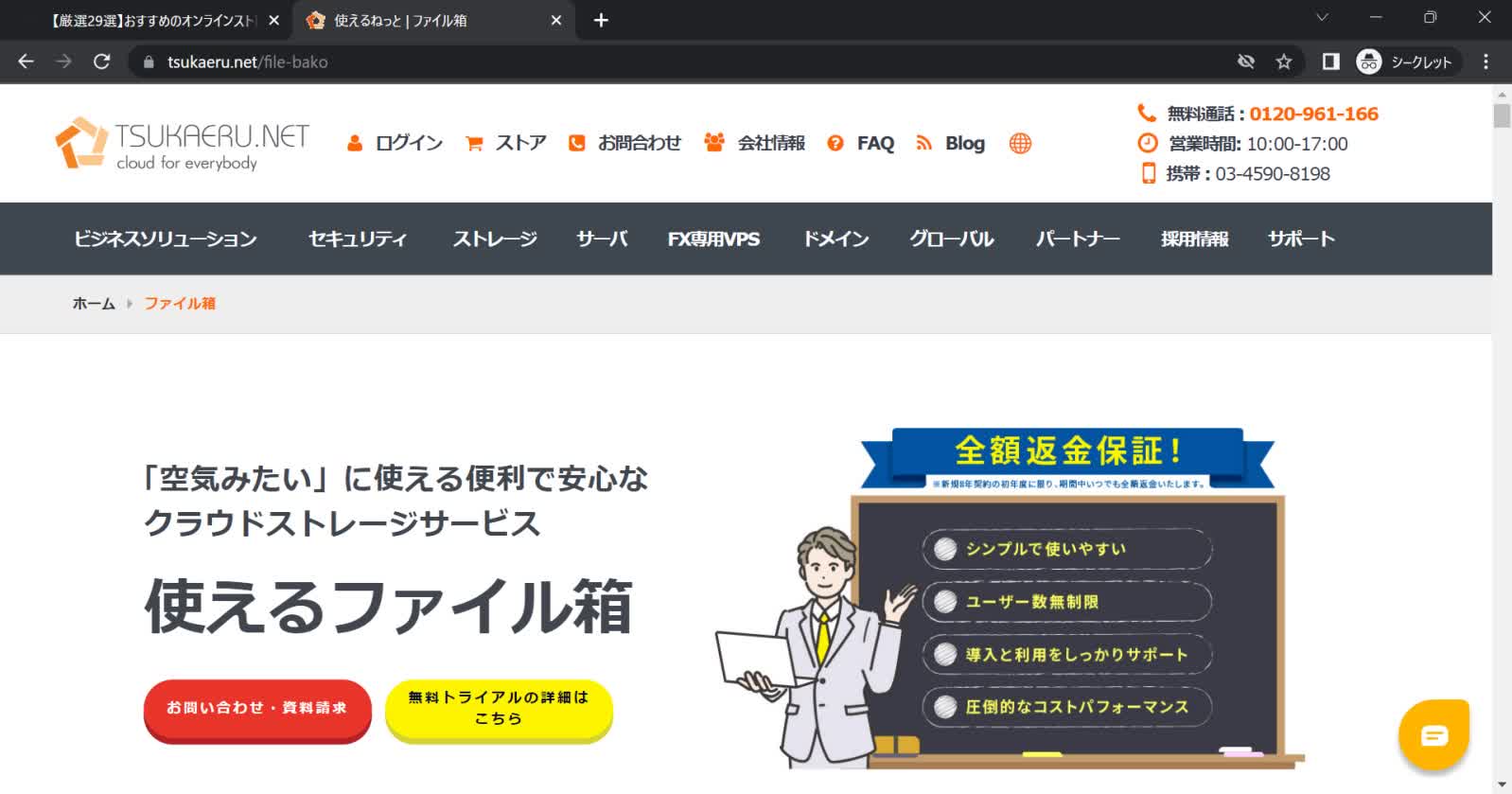The image size is (1512, 794).
Task: Click the site lock icon
Action: pos(148,62)
